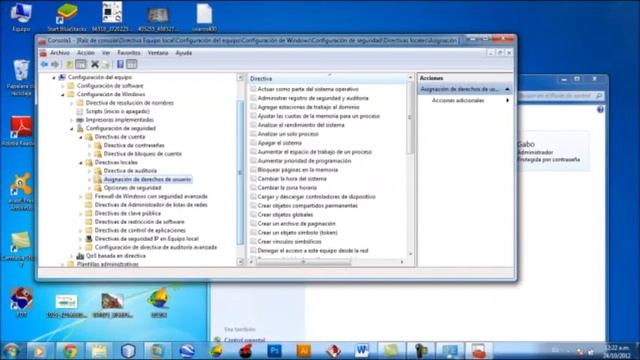Click the taskbar clock
The image size is (640, 360).
617,351
